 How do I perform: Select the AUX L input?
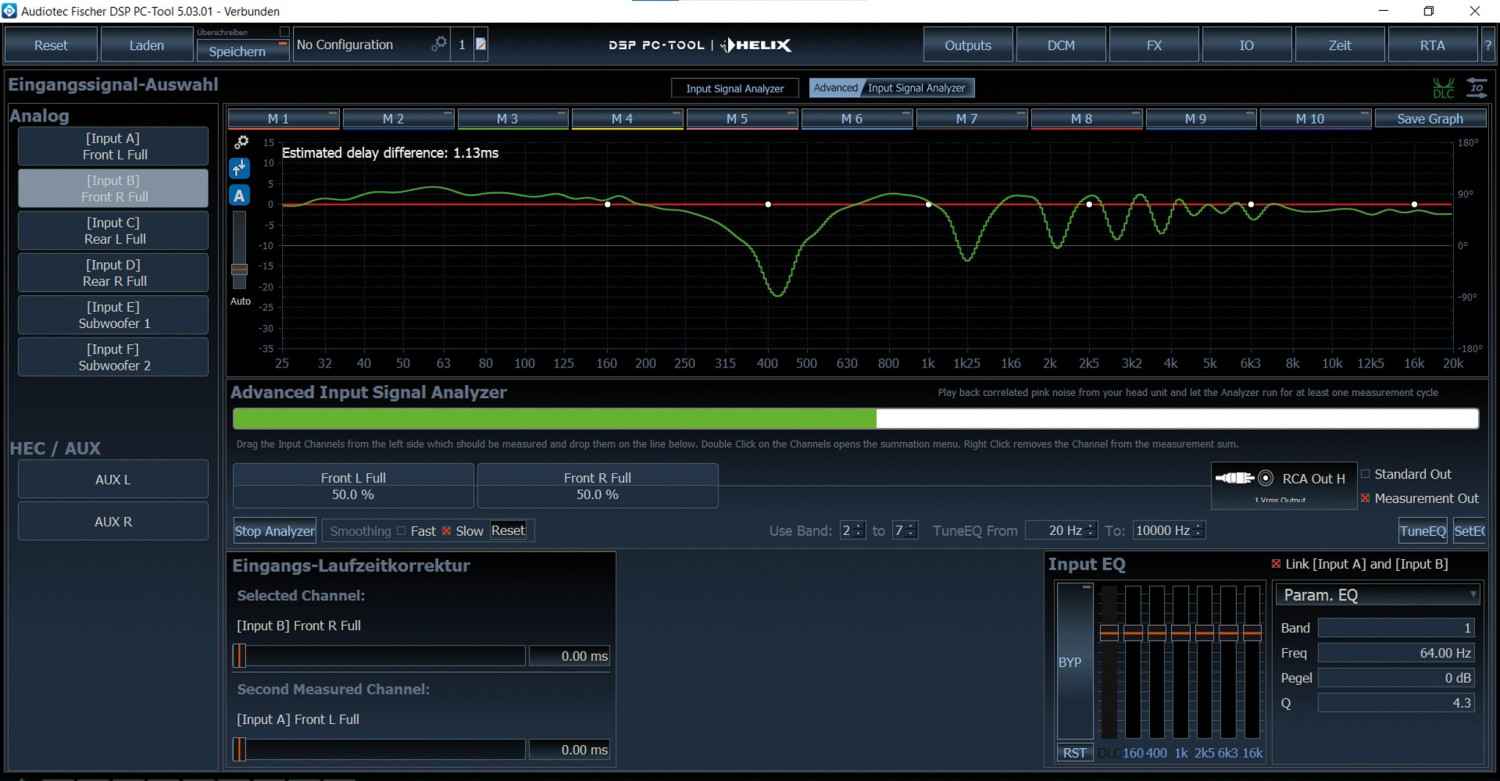click(x=113, y=479)
